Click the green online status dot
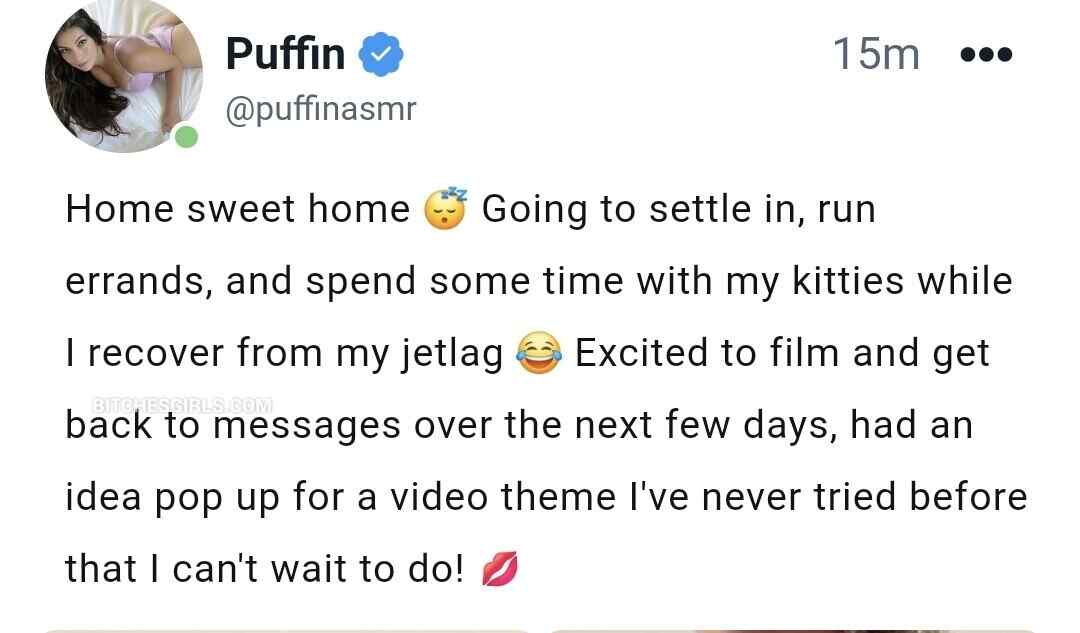Screen dimensions: 1080x633 186,137
